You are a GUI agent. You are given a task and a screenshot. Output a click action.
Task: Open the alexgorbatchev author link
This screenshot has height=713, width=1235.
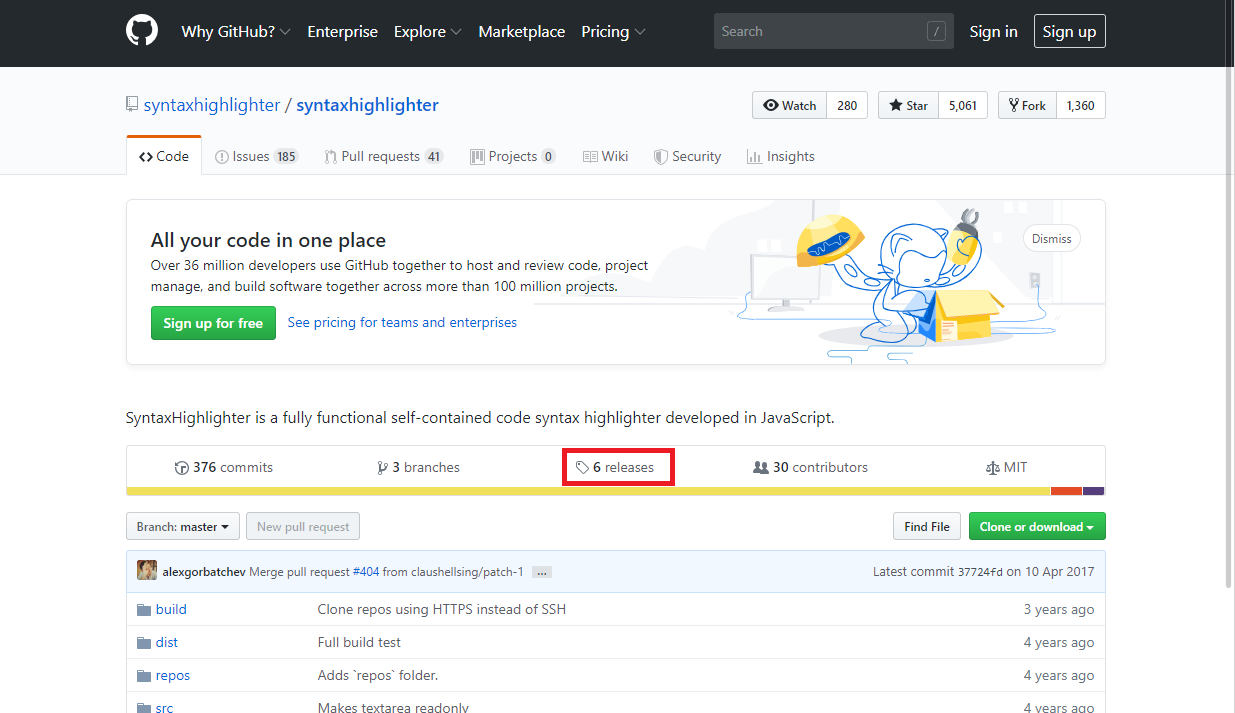(x=204, y=572)
